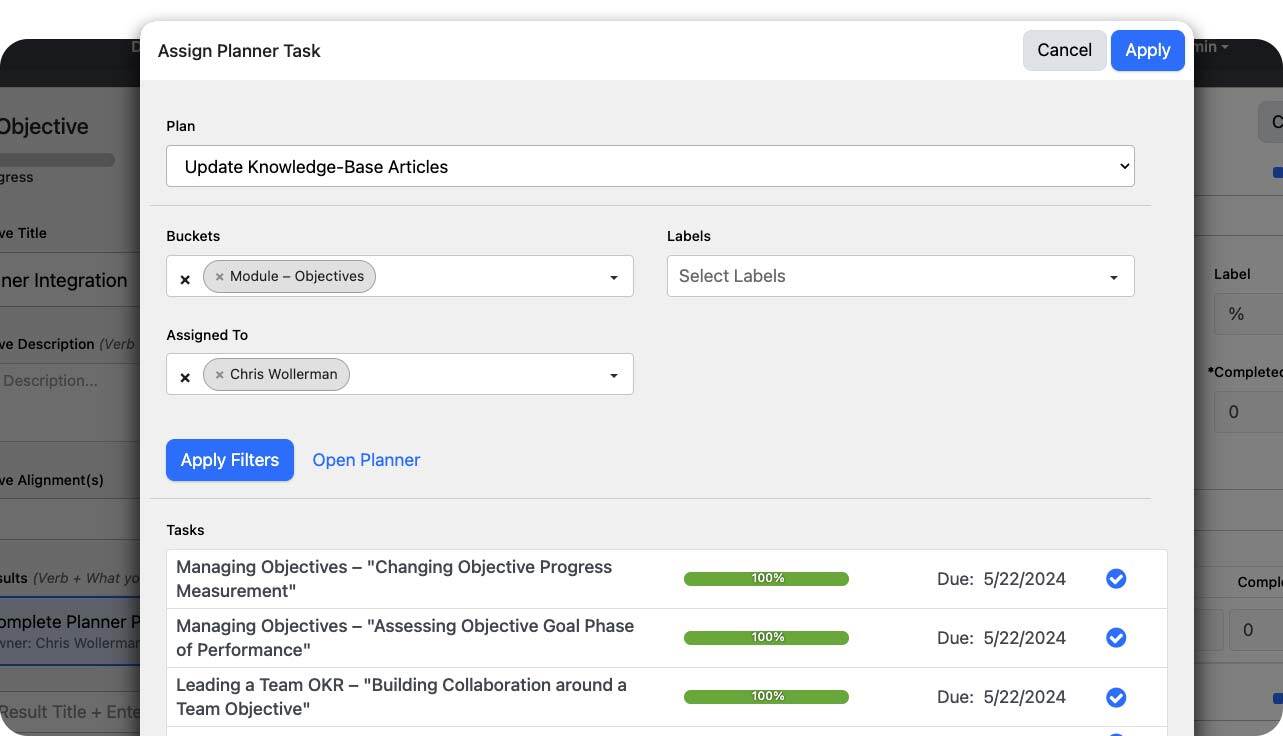
Task: Remove the Module – Objectives bucket chip
Action: coord(220,277)
